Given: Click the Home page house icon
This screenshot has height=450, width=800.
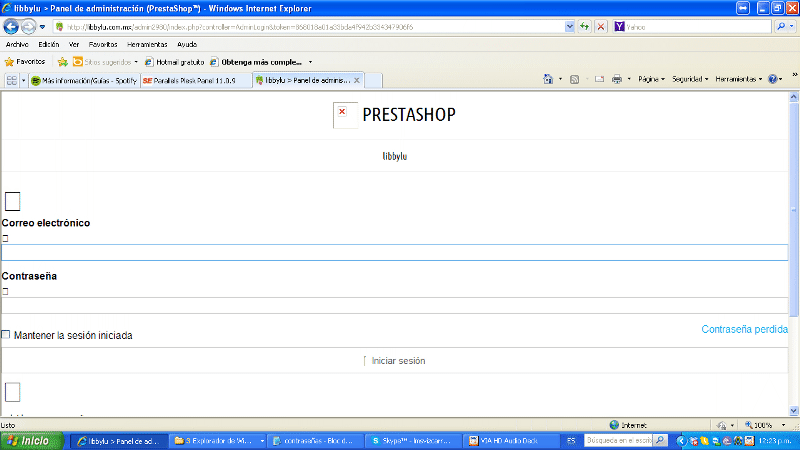Looking at the screenshot, I should 548,79.
